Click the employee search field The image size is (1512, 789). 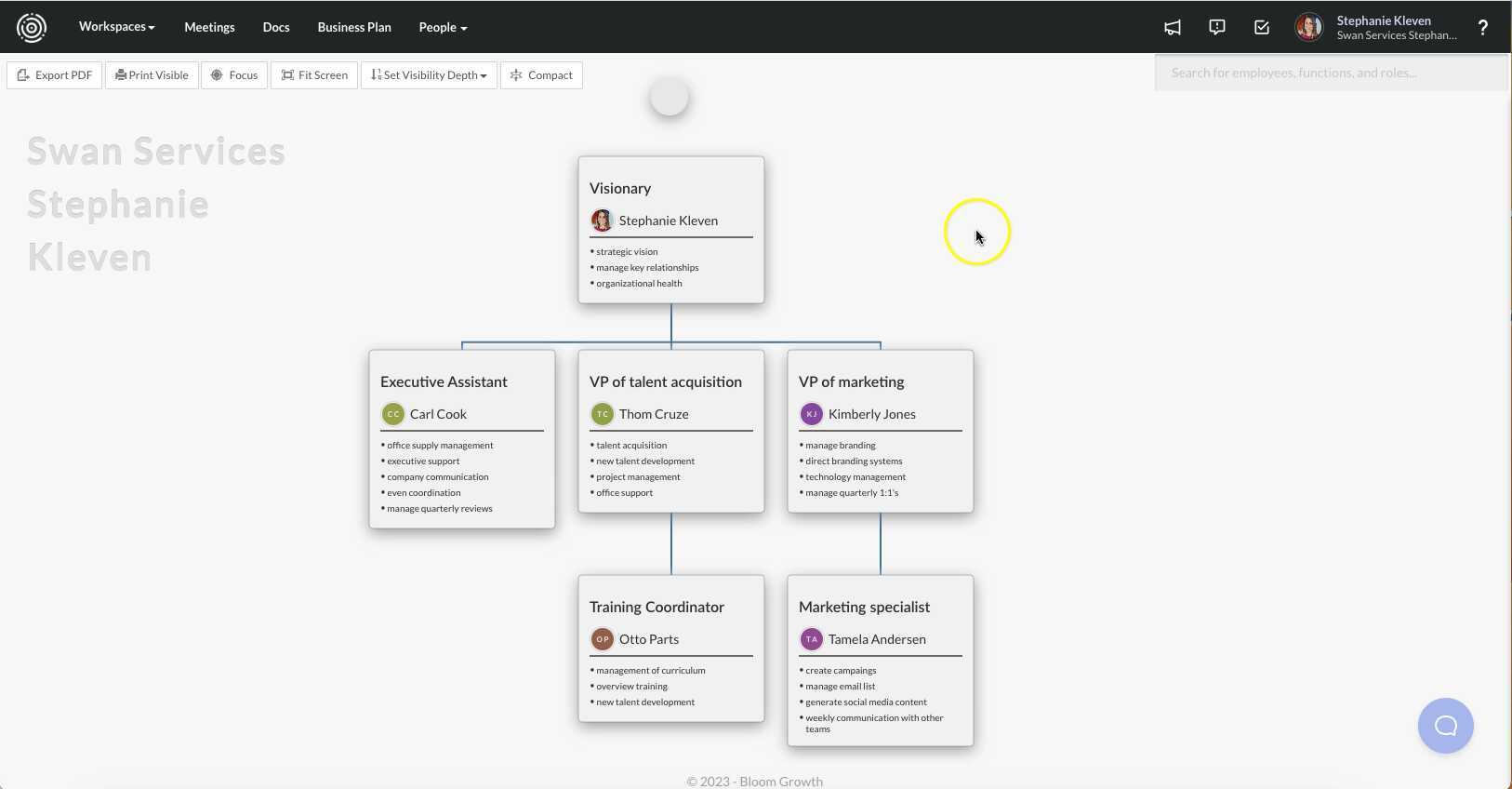pyautogui.click(x=1330, y=73)
